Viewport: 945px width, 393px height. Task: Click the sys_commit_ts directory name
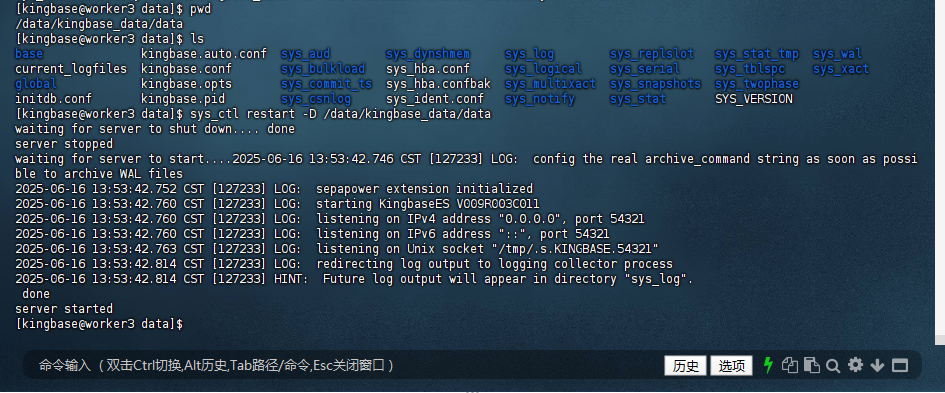coord(326,84)
